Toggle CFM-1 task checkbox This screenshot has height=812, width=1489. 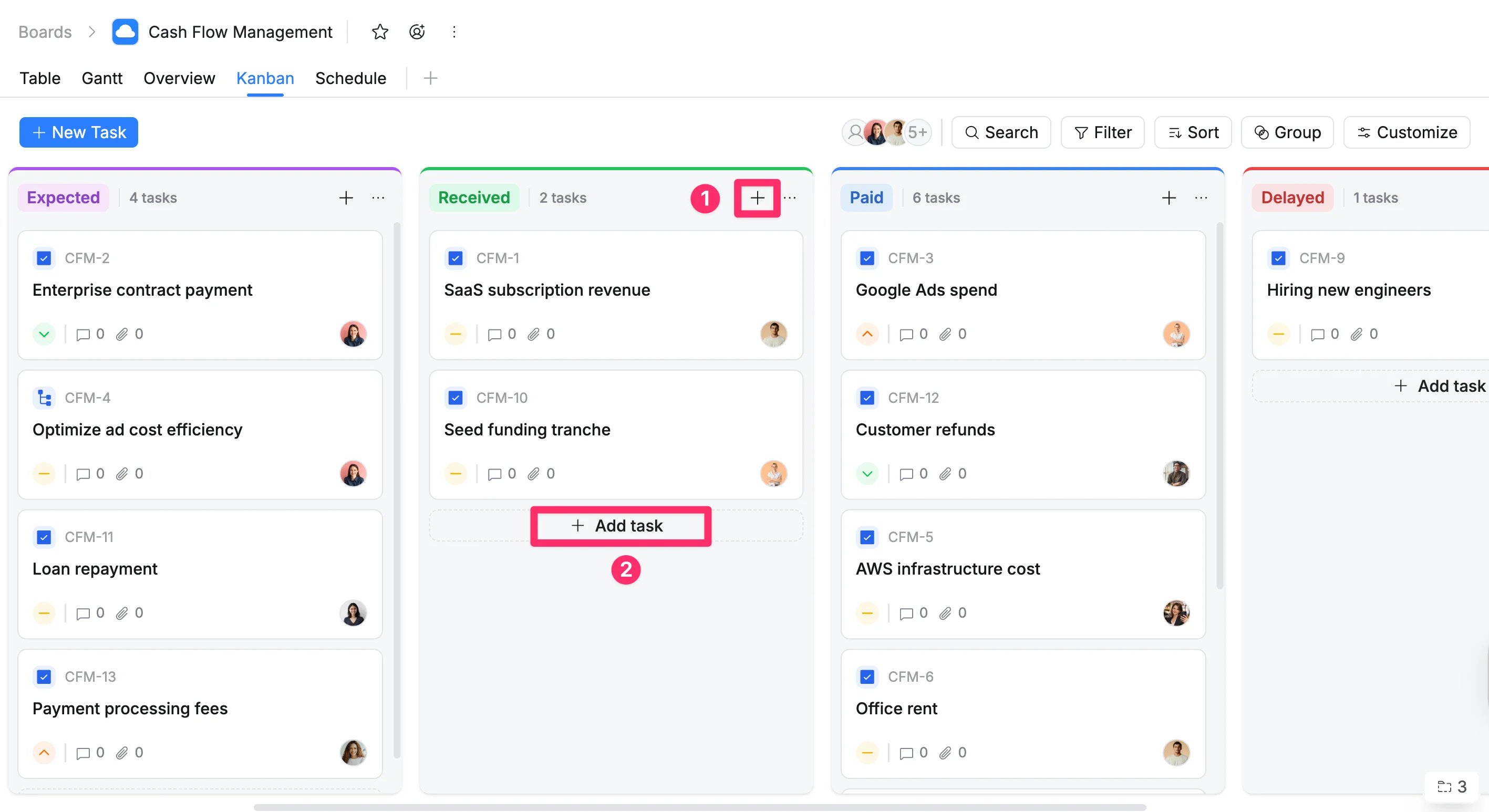(456, 258)
